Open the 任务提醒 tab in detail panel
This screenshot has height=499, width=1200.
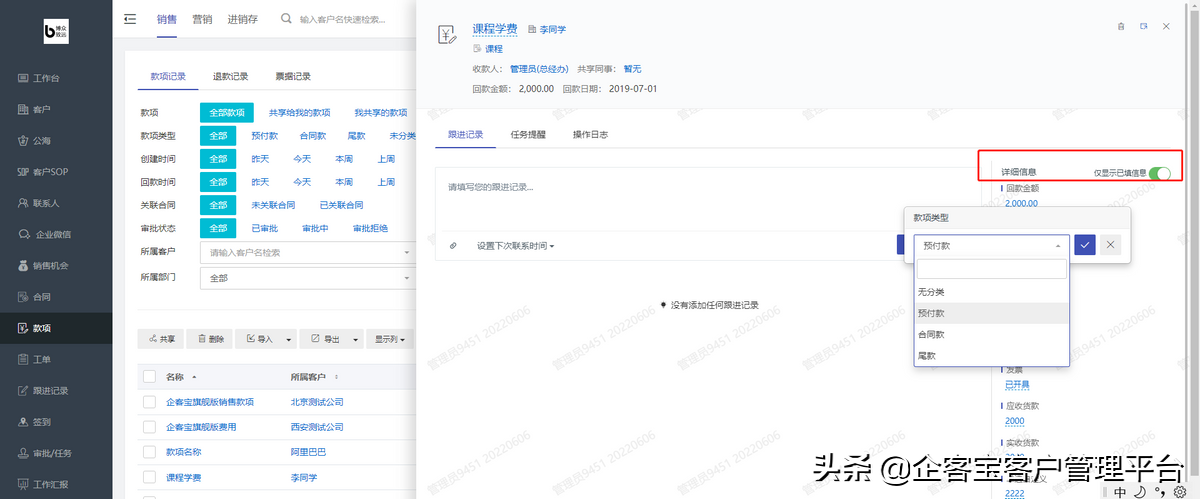(528, 134)
